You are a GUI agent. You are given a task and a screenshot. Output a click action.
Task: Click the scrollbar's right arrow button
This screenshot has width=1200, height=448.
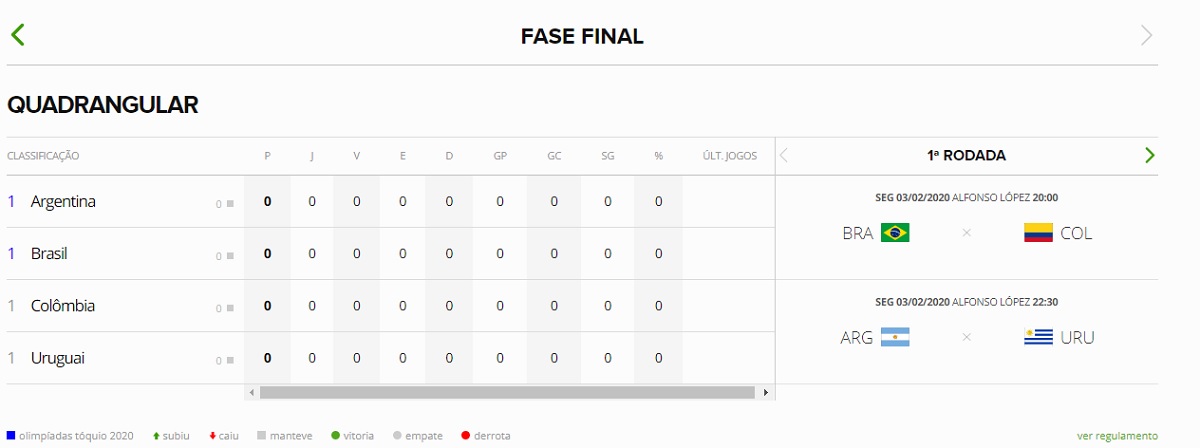[x=766, y=393]
